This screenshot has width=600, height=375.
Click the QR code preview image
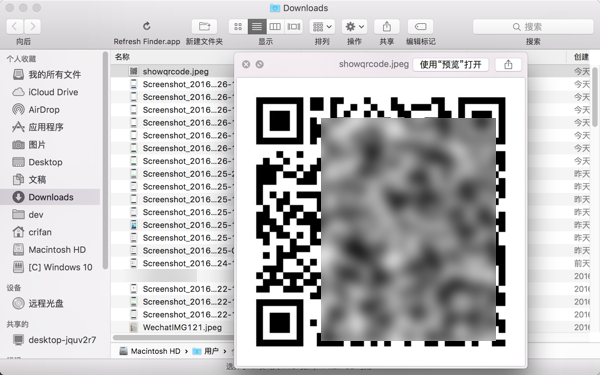click(381, 222)
